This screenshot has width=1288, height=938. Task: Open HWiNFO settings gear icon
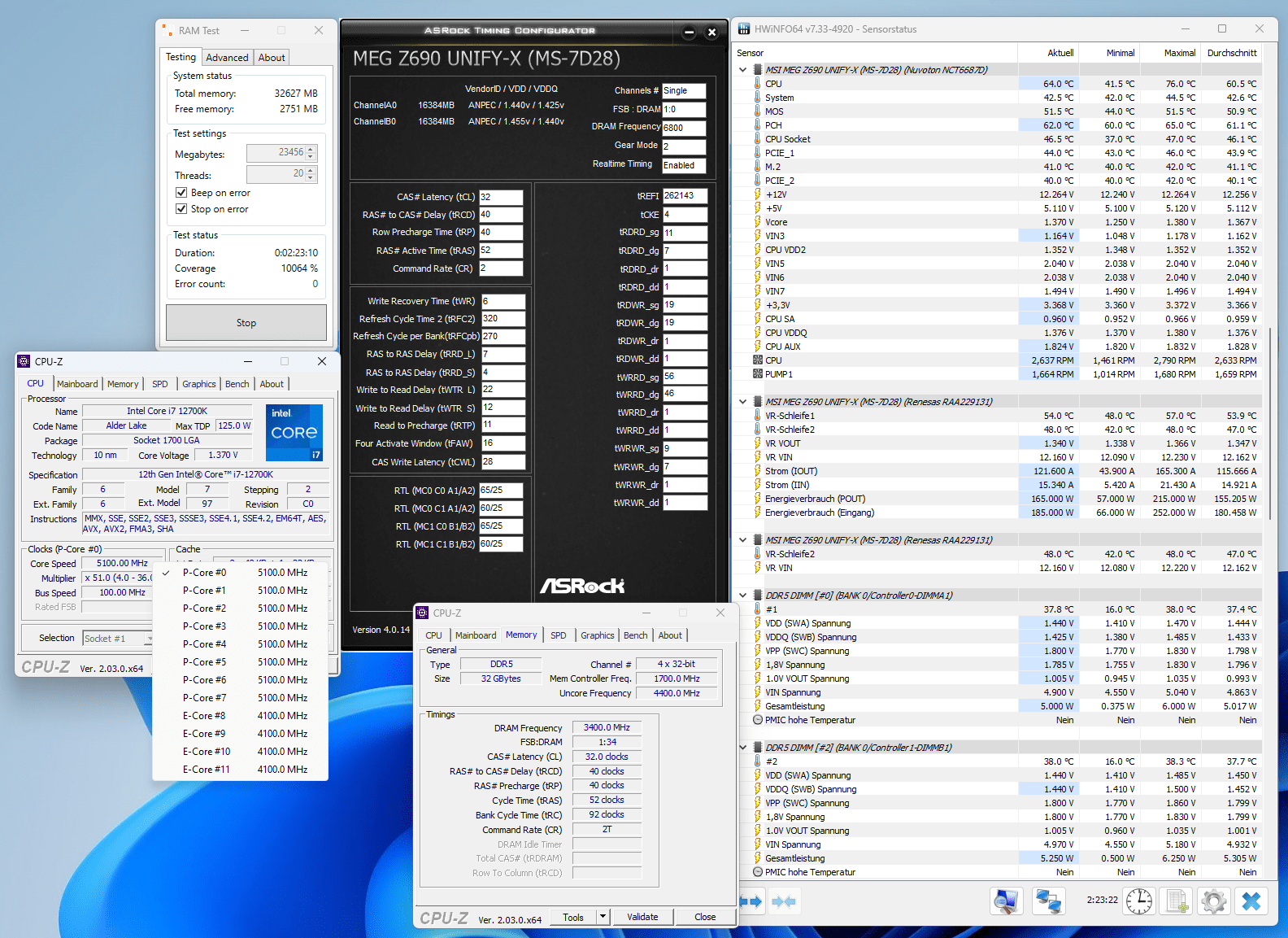[1214, 901]
